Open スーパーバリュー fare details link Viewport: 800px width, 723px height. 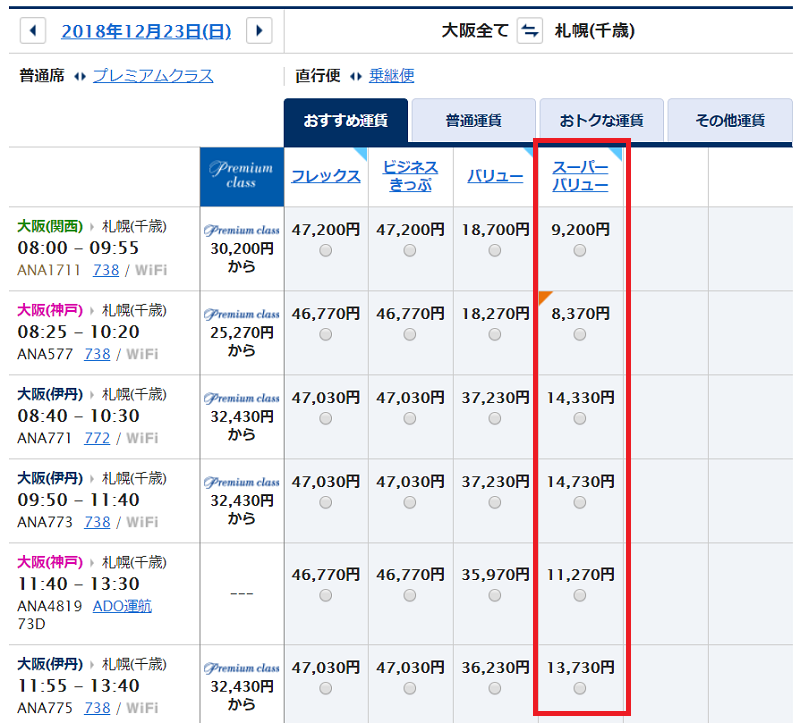[x=581, y=176]
